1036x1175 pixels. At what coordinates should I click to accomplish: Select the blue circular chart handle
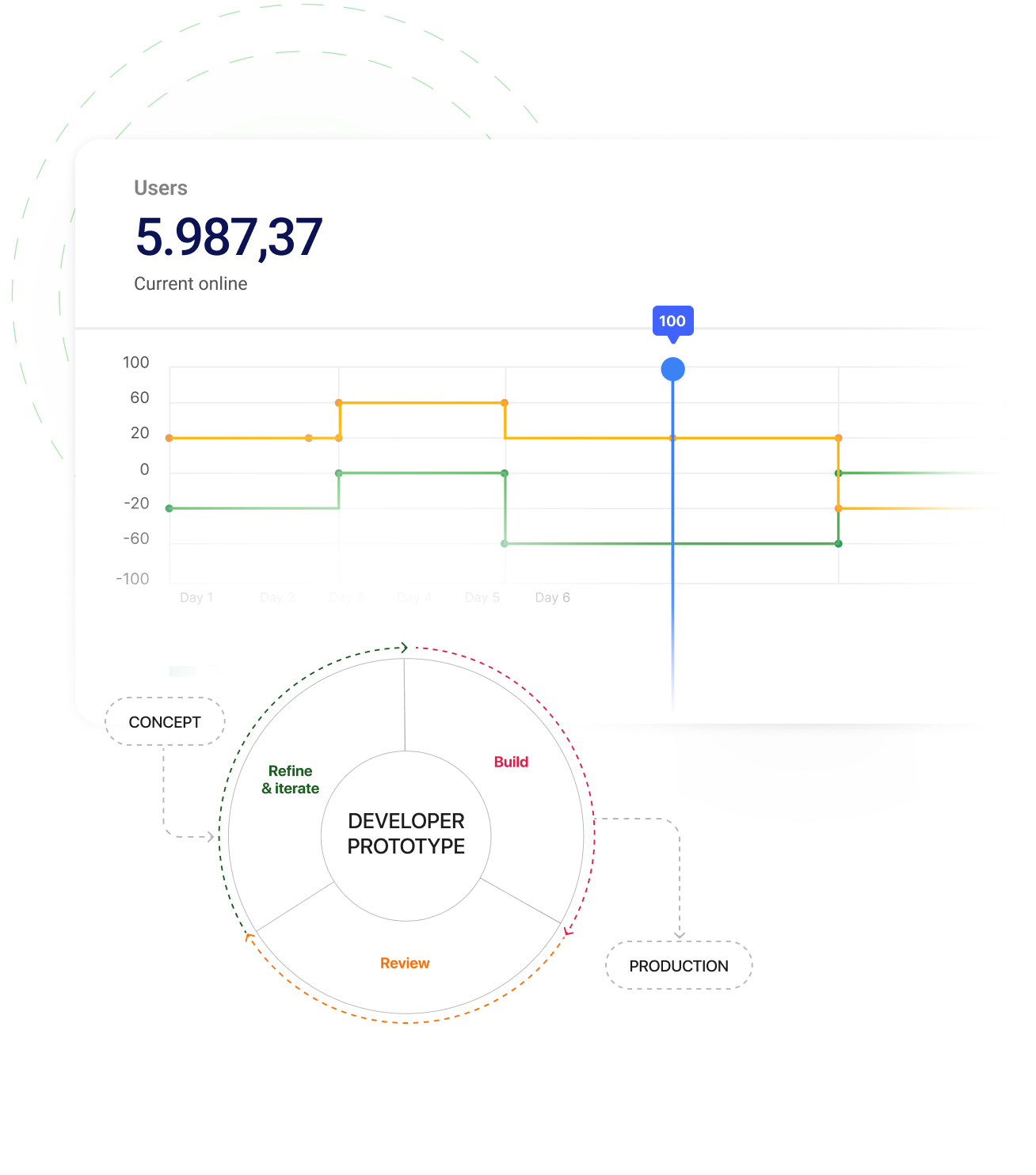coord(673,369)
